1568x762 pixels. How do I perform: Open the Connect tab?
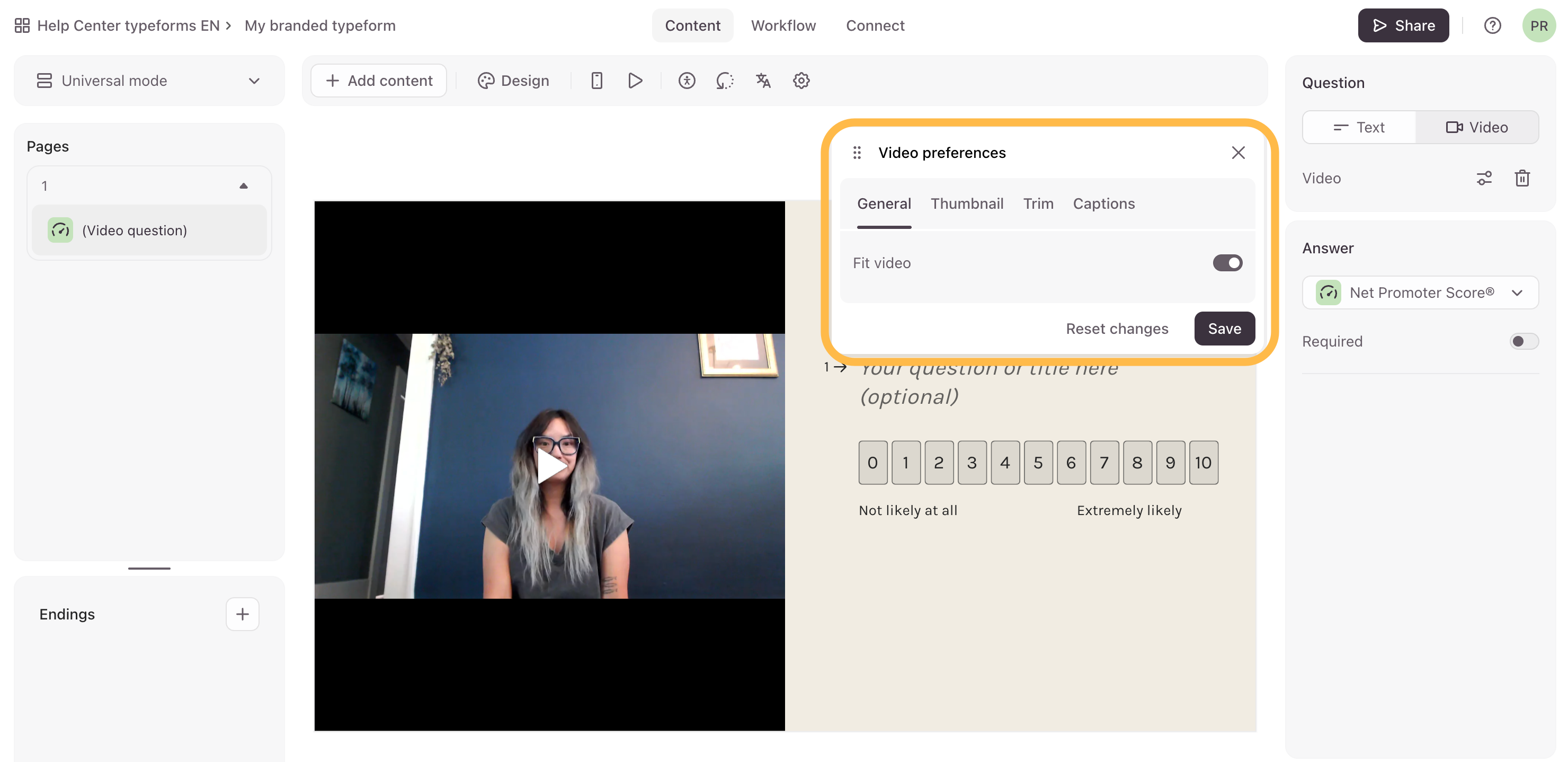[875, 25]
